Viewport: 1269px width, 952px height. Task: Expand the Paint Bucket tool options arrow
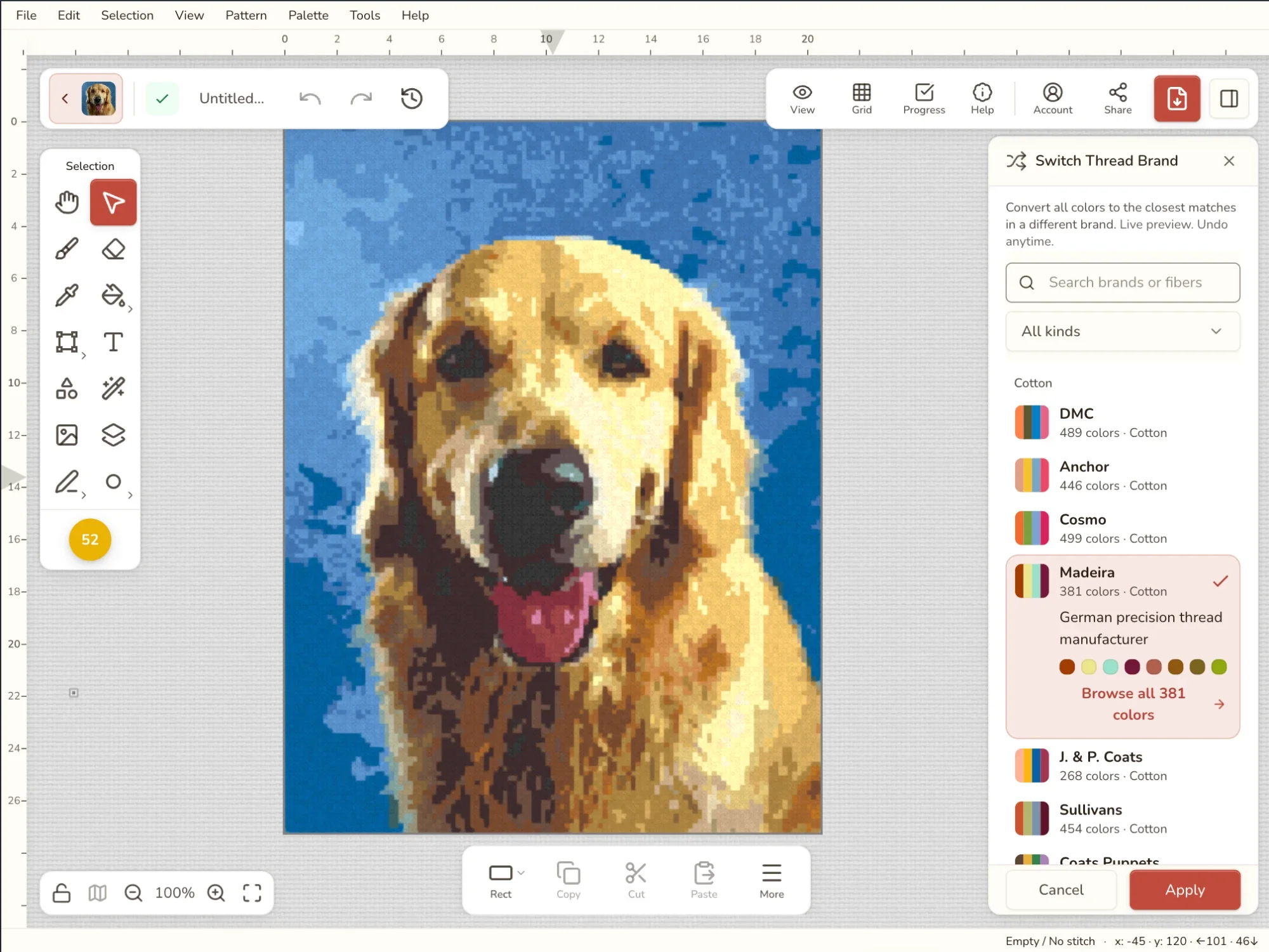(130, 310)
